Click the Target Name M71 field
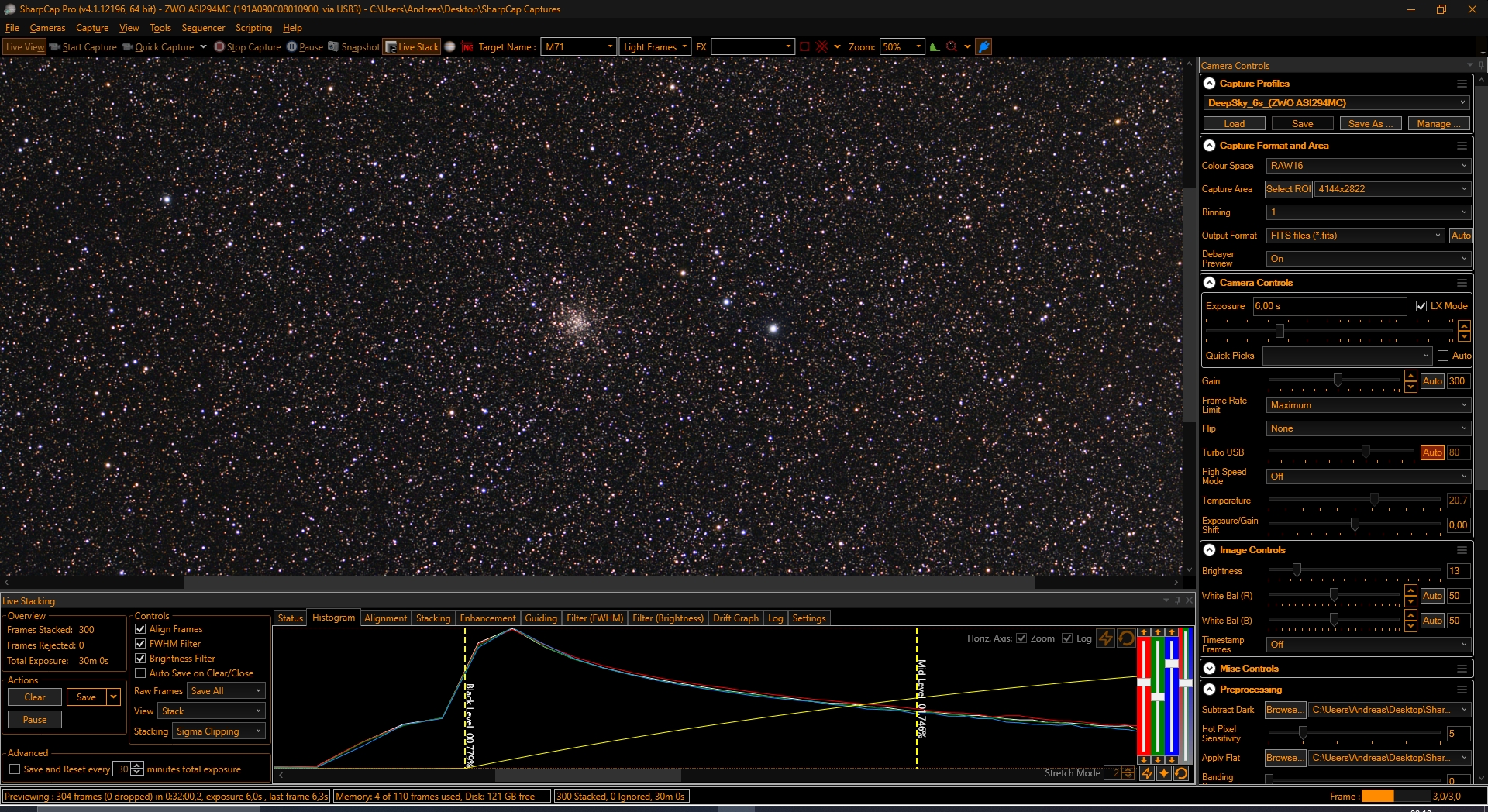 point(578,46)
